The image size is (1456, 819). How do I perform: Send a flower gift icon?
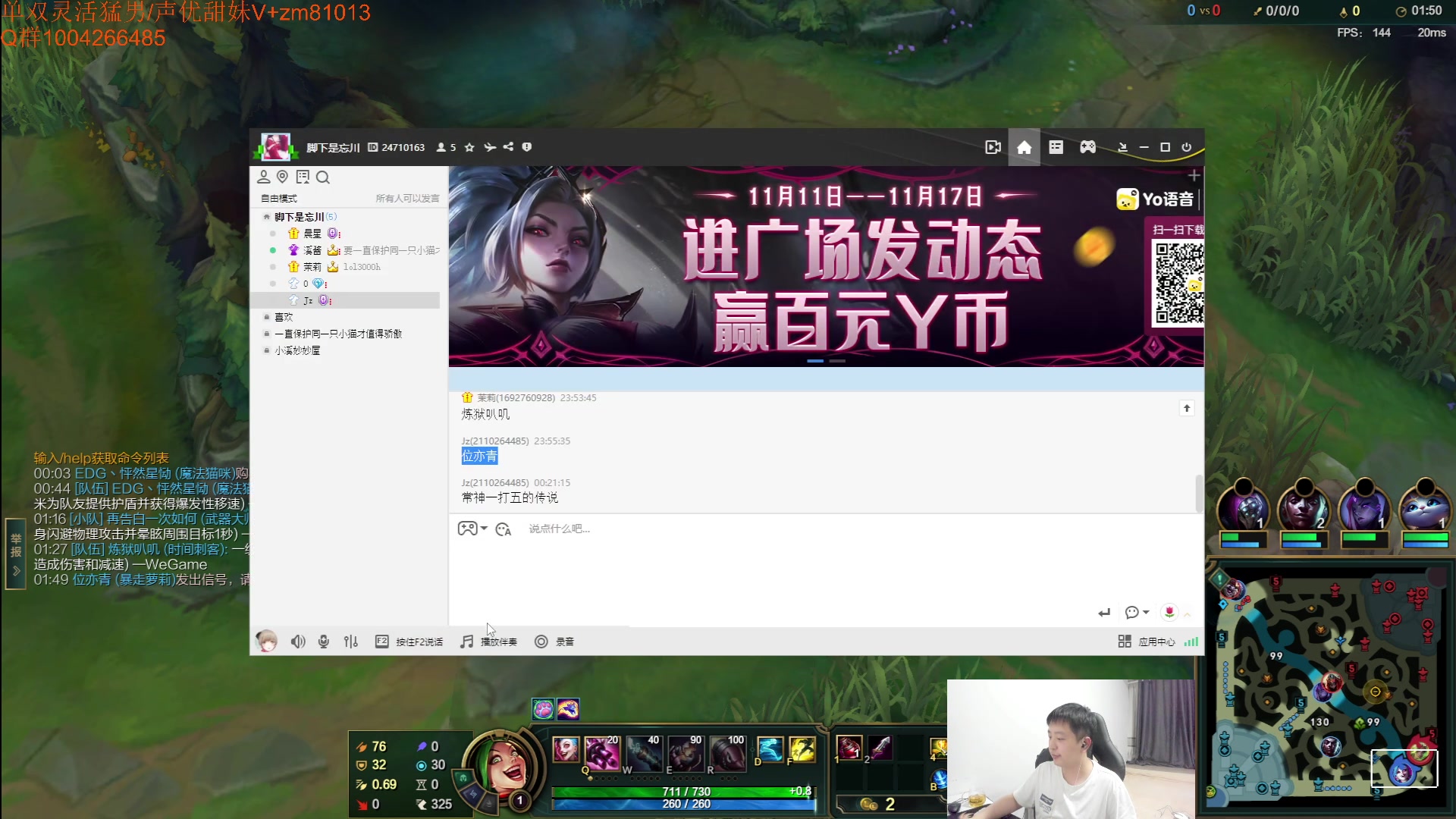1169,612
